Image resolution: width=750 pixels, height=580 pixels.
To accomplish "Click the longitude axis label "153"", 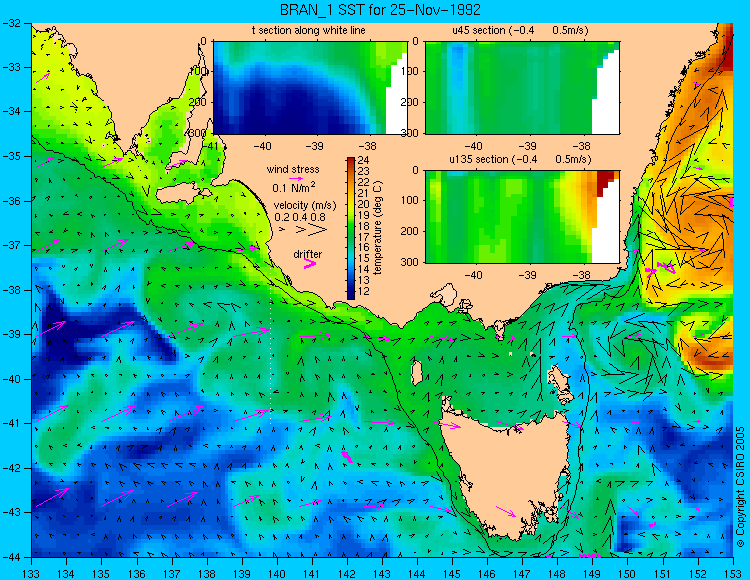I will [x=733, y=573].
